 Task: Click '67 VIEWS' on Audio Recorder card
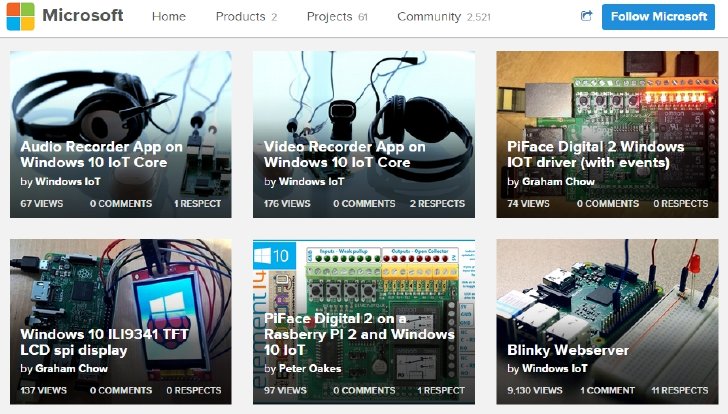42,203
